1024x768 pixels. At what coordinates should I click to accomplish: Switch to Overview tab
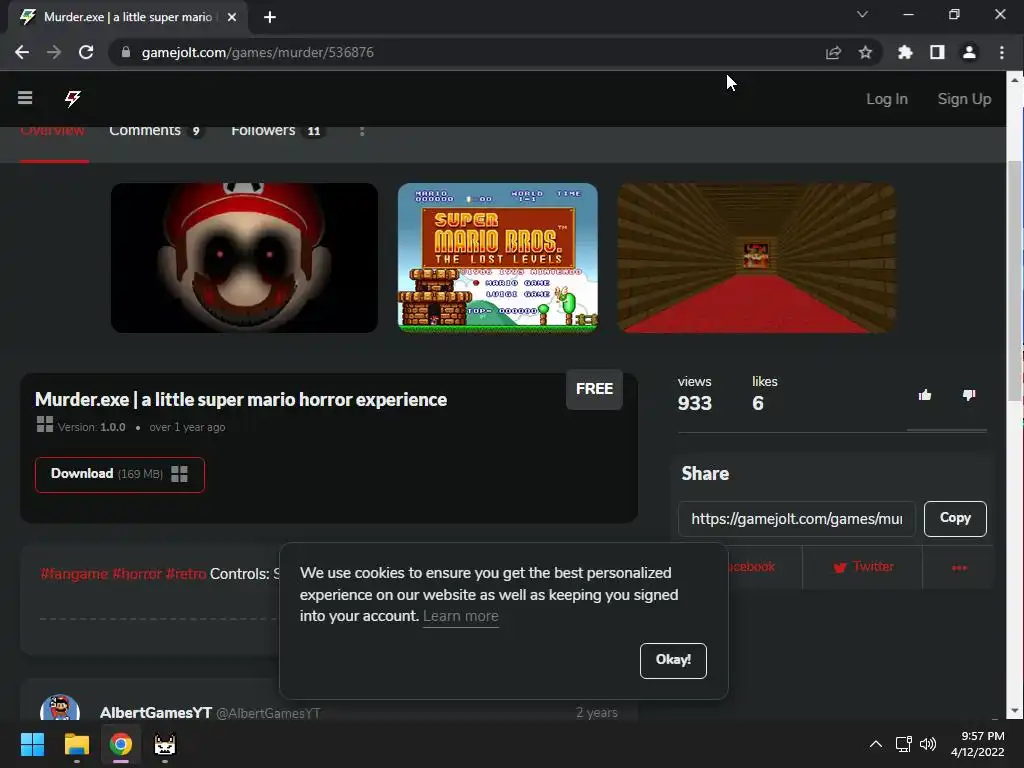pyautogui.click(x=53, y=131)
